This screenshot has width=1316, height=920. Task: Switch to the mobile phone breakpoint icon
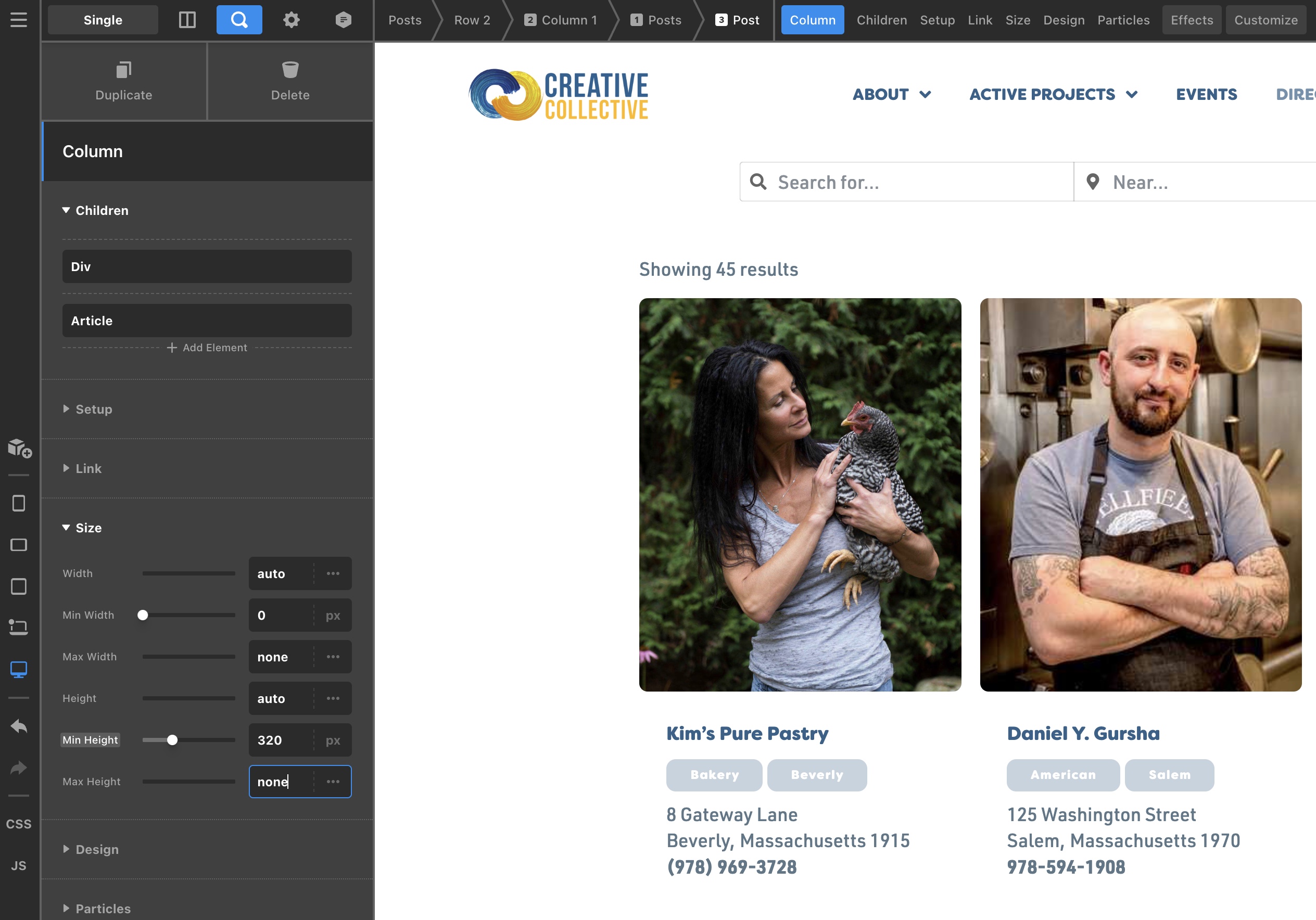[x=19, y=503]
